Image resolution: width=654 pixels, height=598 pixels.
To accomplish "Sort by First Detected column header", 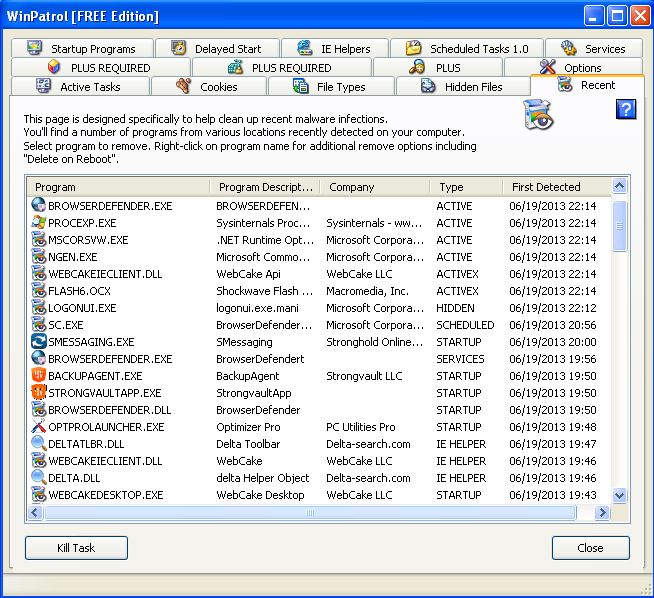I will pos(557,187).
